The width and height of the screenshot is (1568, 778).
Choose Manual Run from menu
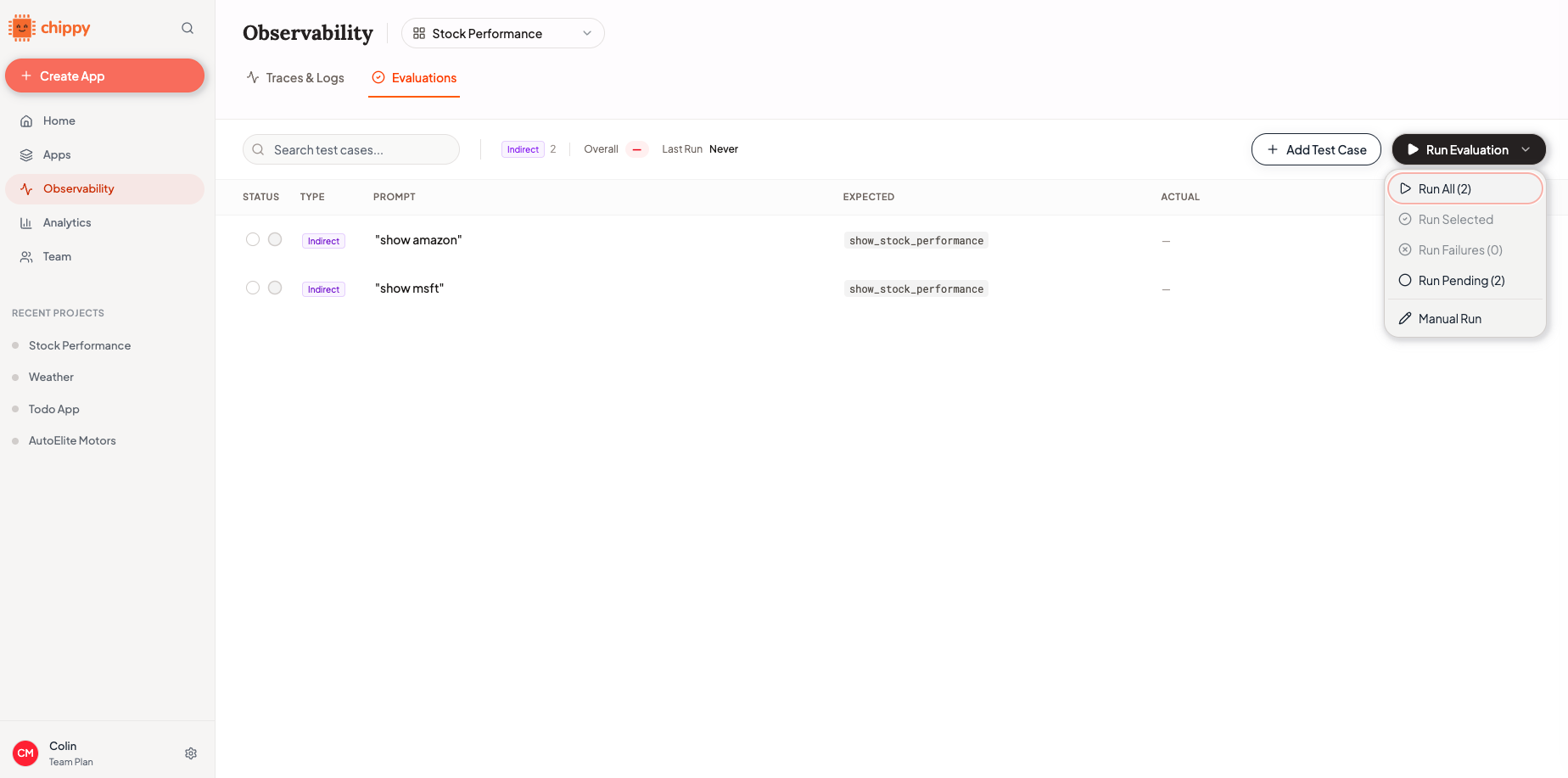coord(1465,319)
